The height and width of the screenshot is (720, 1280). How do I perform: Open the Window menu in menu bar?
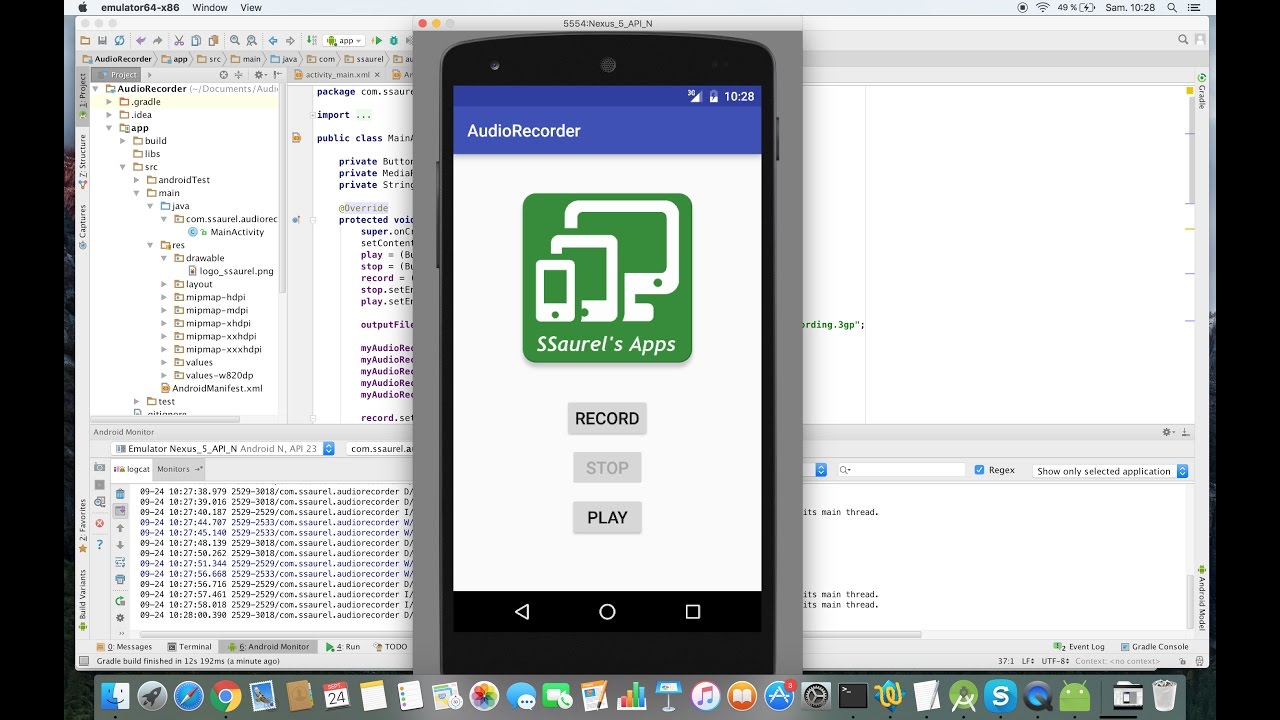tap(209, 7)
